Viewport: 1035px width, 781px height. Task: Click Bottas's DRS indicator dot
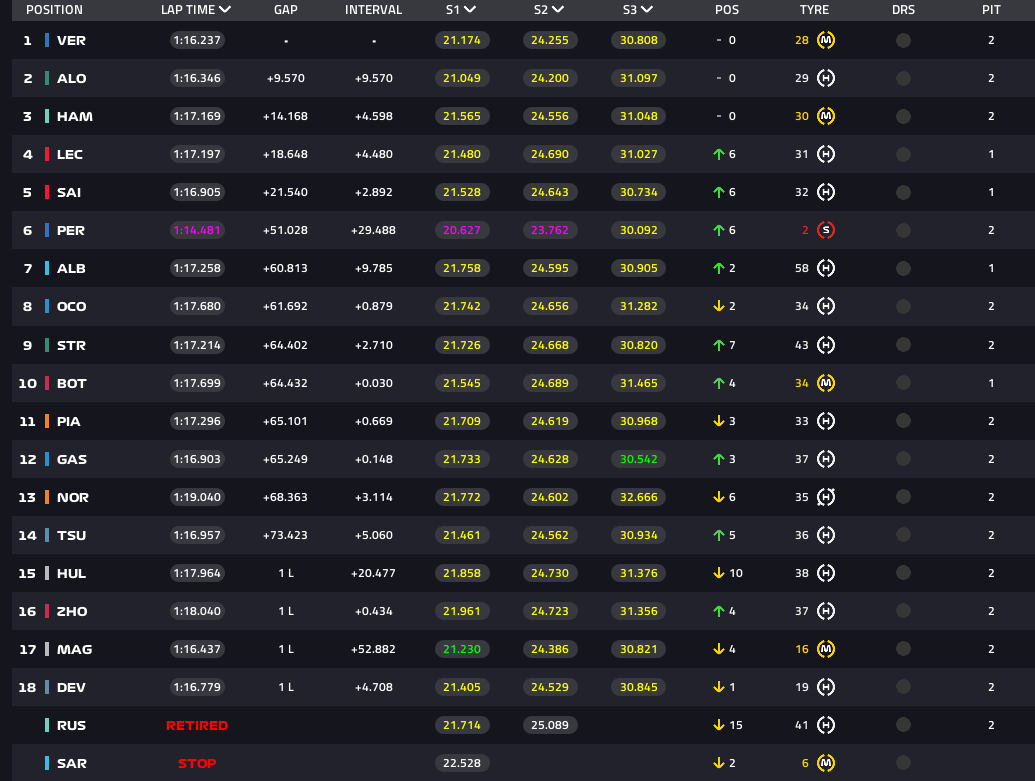coord(903,383)
